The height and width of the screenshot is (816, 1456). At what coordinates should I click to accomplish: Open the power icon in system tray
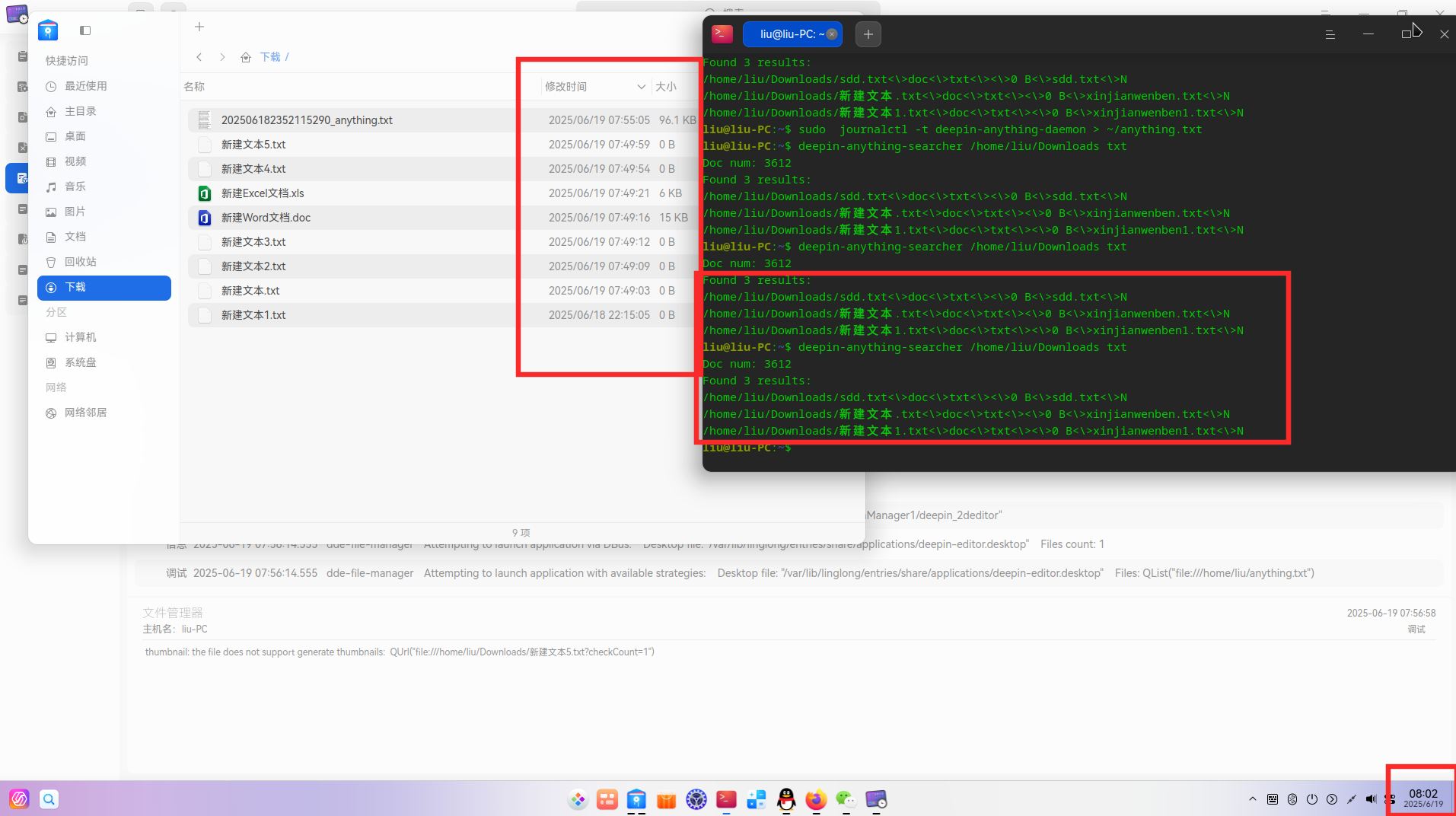click(x=1312, y=799)
